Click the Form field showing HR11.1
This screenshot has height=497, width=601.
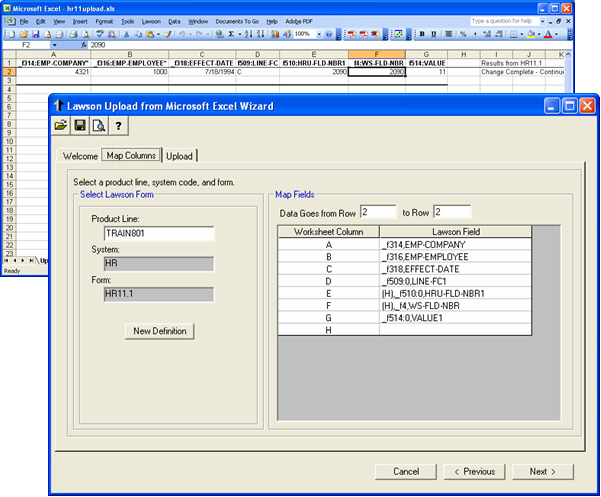pyautogui.click(x=159, y=294)
